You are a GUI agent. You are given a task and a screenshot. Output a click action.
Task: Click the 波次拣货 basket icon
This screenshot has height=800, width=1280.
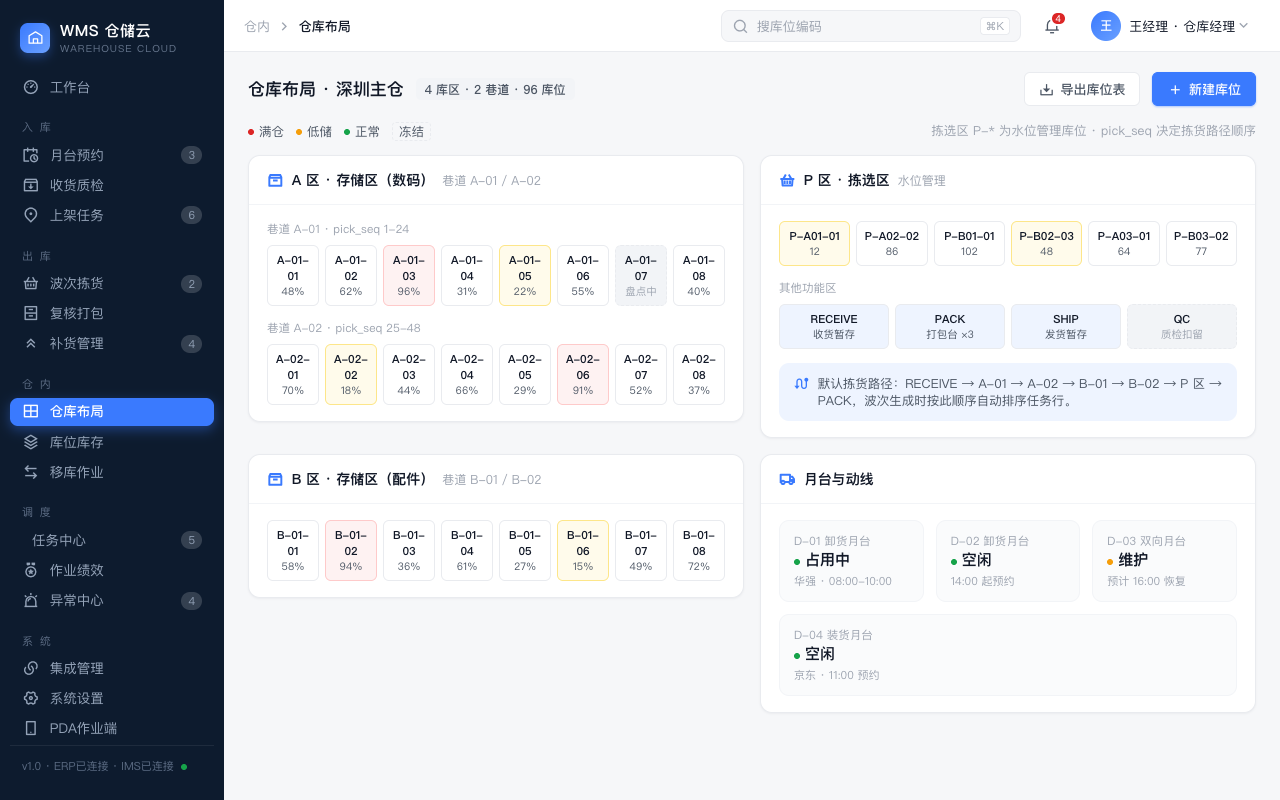pyautogui.click(x=31, y=283)
